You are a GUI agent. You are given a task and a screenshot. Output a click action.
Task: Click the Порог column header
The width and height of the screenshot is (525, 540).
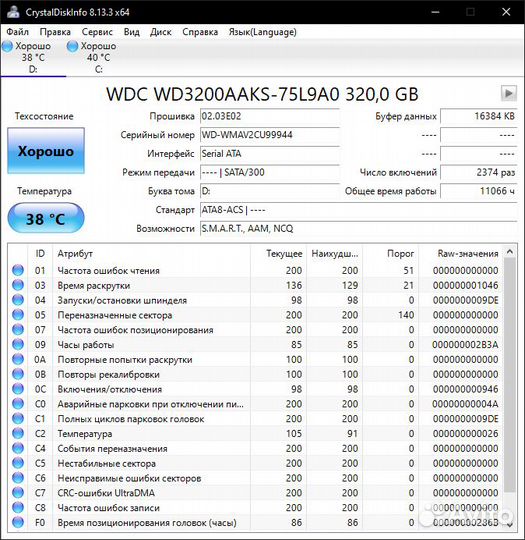click(x=390, y=253)
